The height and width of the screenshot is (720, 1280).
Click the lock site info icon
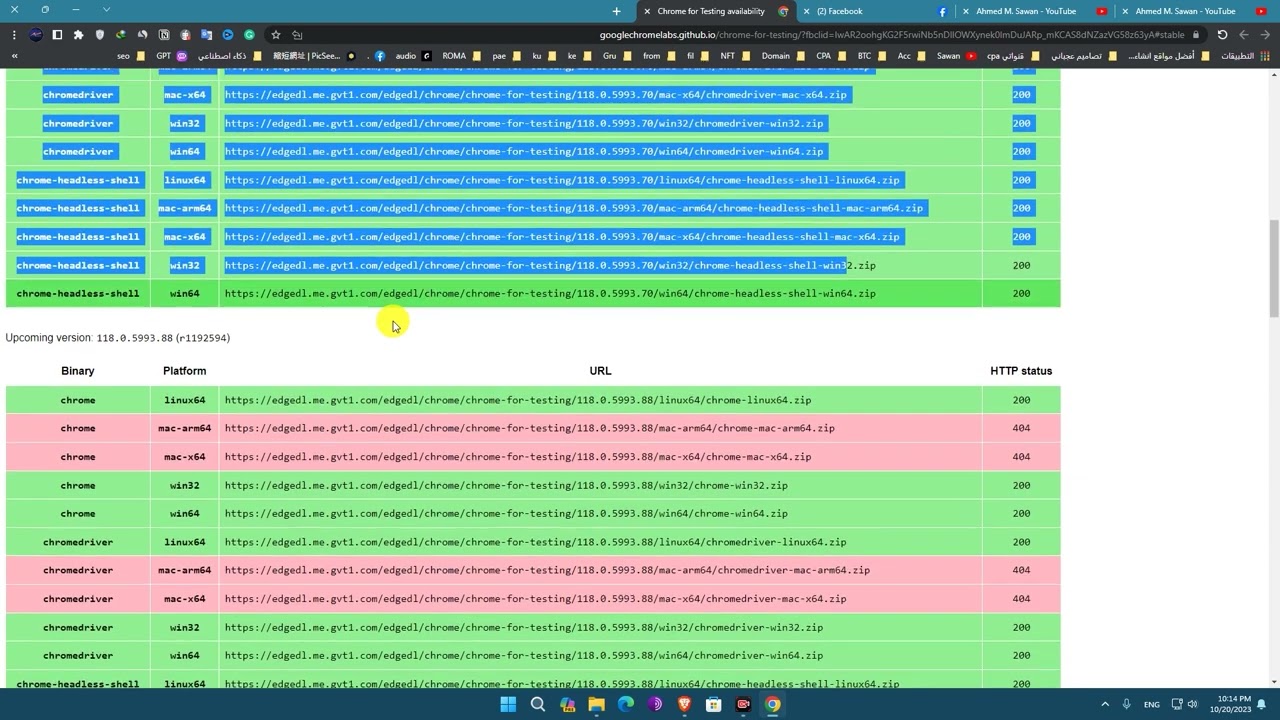pos(1195,34)
